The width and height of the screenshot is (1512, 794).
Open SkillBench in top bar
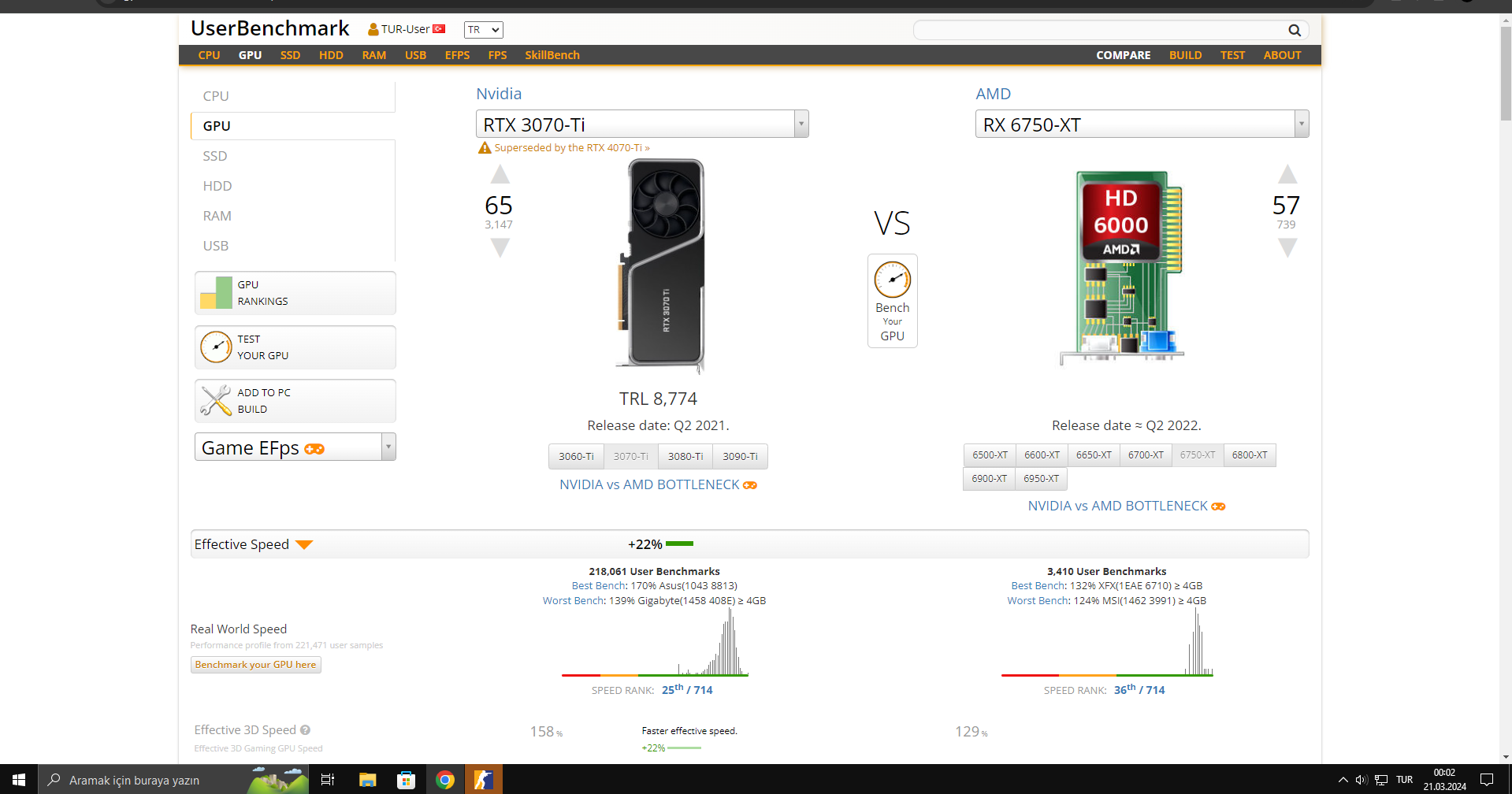(x=552, y=55)
